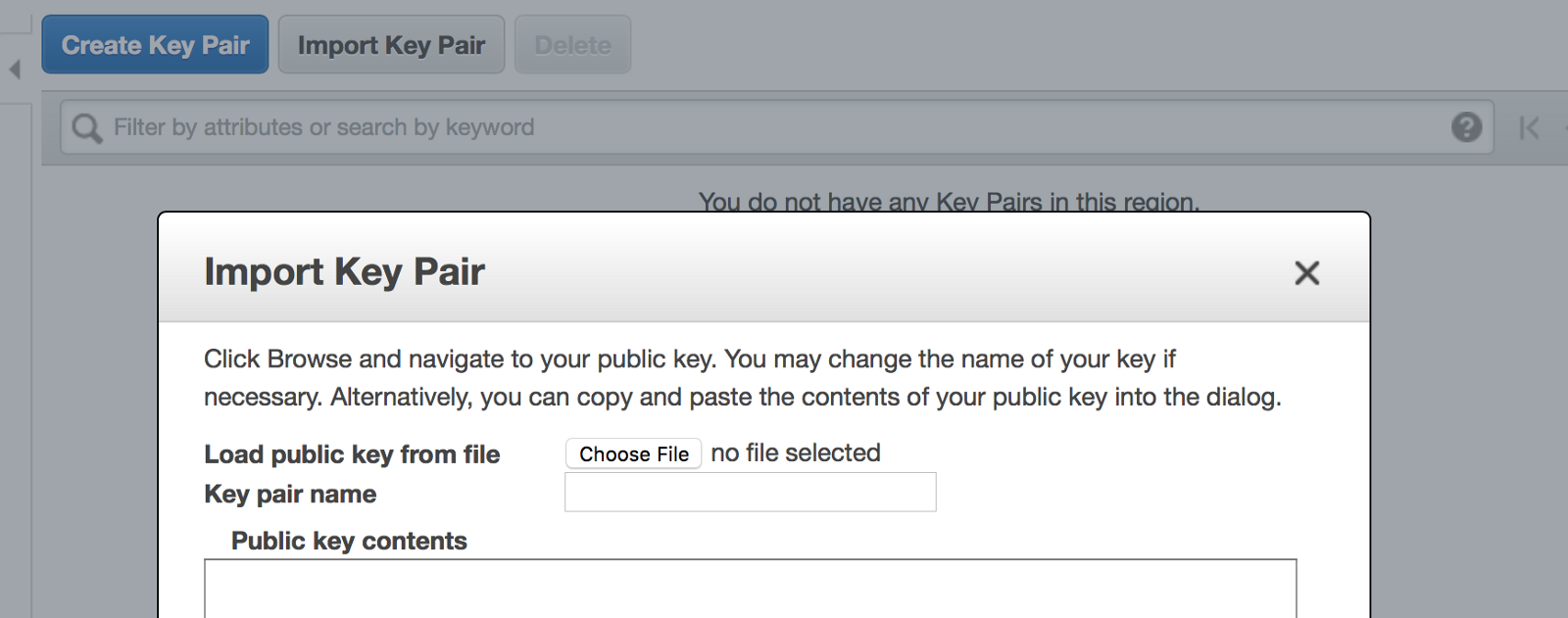This screenshot has height=618, width=1568.
Task: Close the Import Key Pair dialog
Action: (1307, 272)
